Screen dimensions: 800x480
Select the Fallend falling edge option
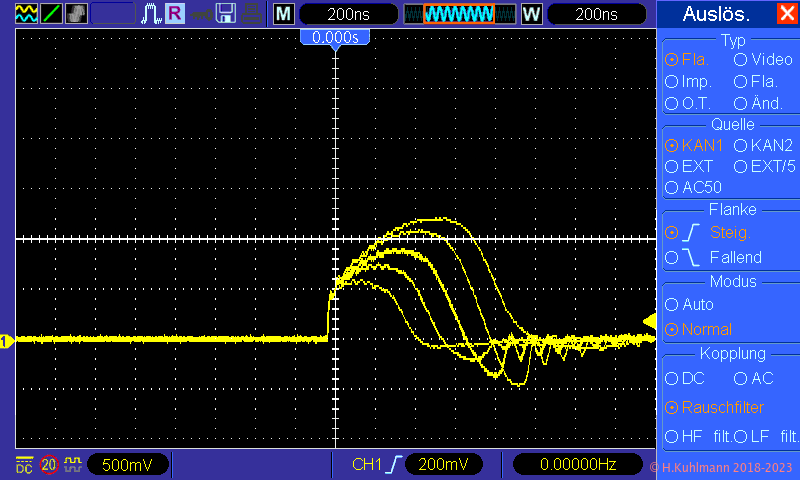click(672, 257)
